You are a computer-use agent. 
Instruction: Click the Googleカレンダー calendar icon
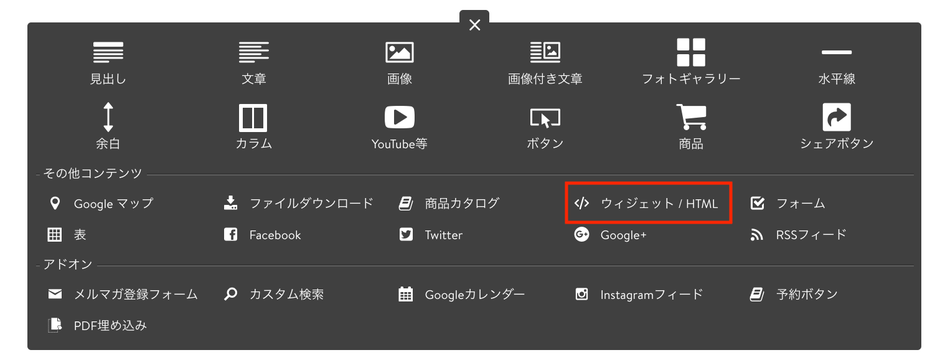tap(406, 294)
